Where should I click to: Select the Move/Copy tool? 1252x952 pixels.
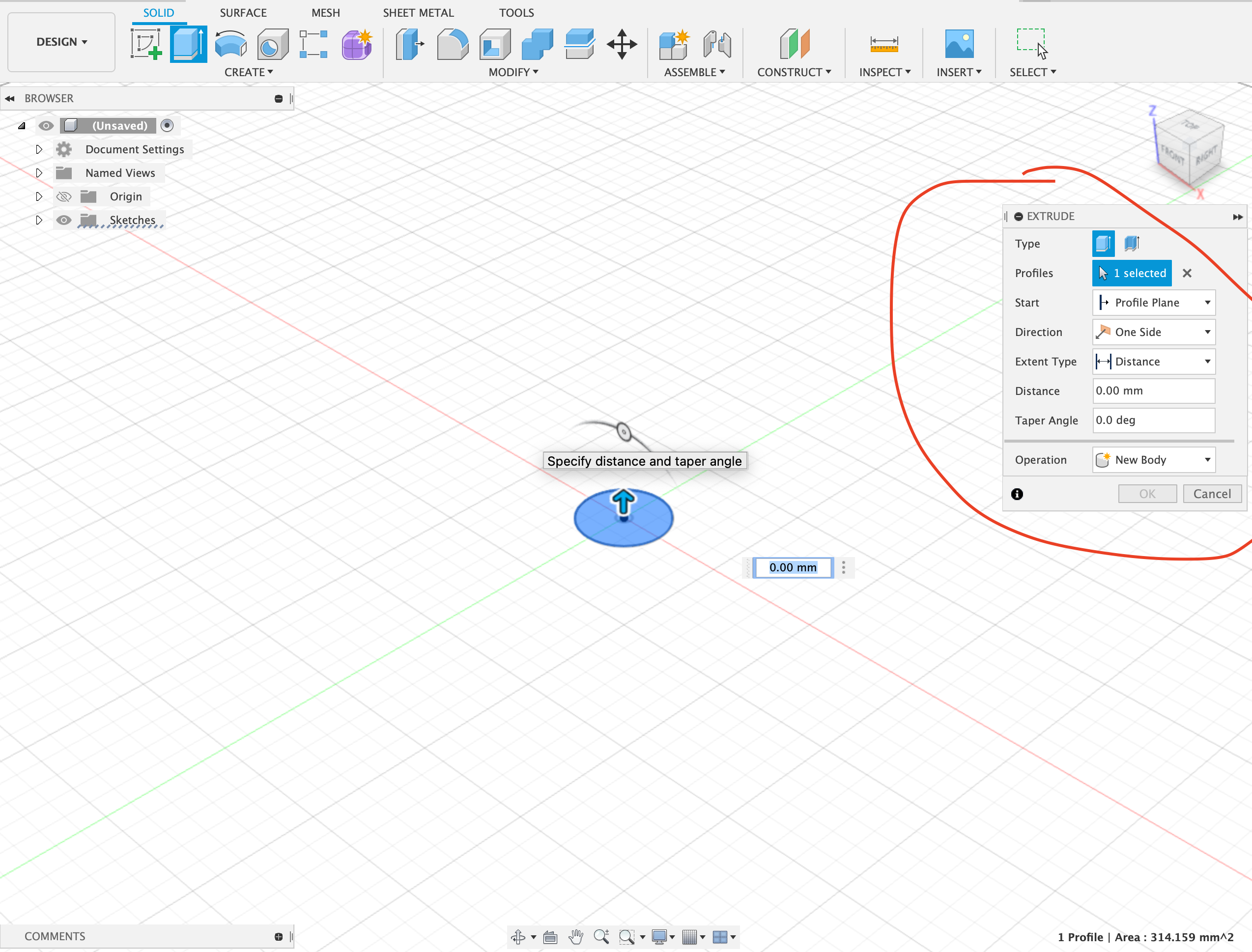coord(622,44)
